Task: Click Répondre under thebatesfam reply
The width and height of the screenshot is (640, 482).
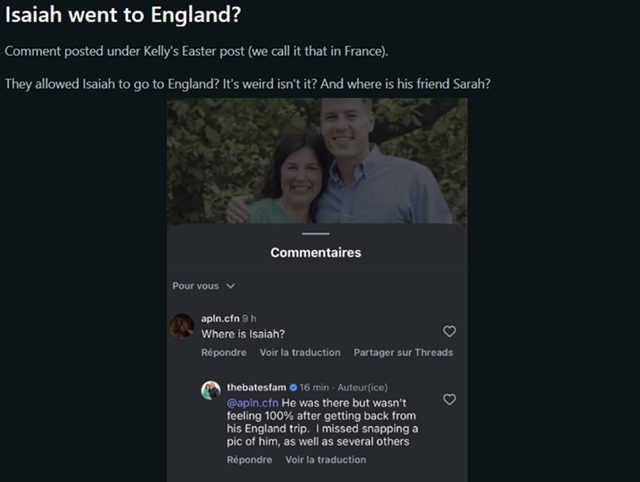Action: coord(249,460)
